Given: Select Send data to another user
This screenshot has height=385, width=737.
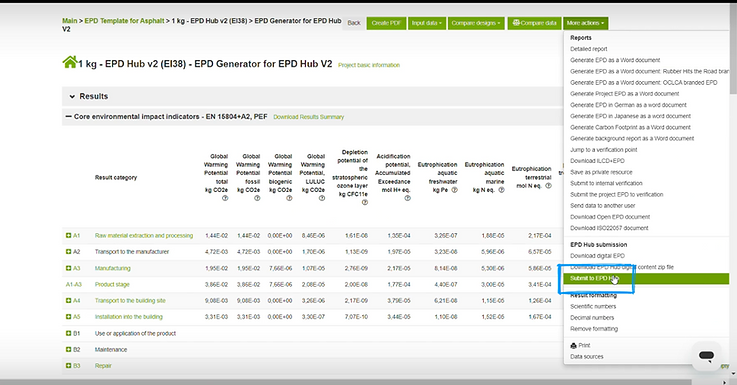Looking at the screenshot, I should [603, 206].
